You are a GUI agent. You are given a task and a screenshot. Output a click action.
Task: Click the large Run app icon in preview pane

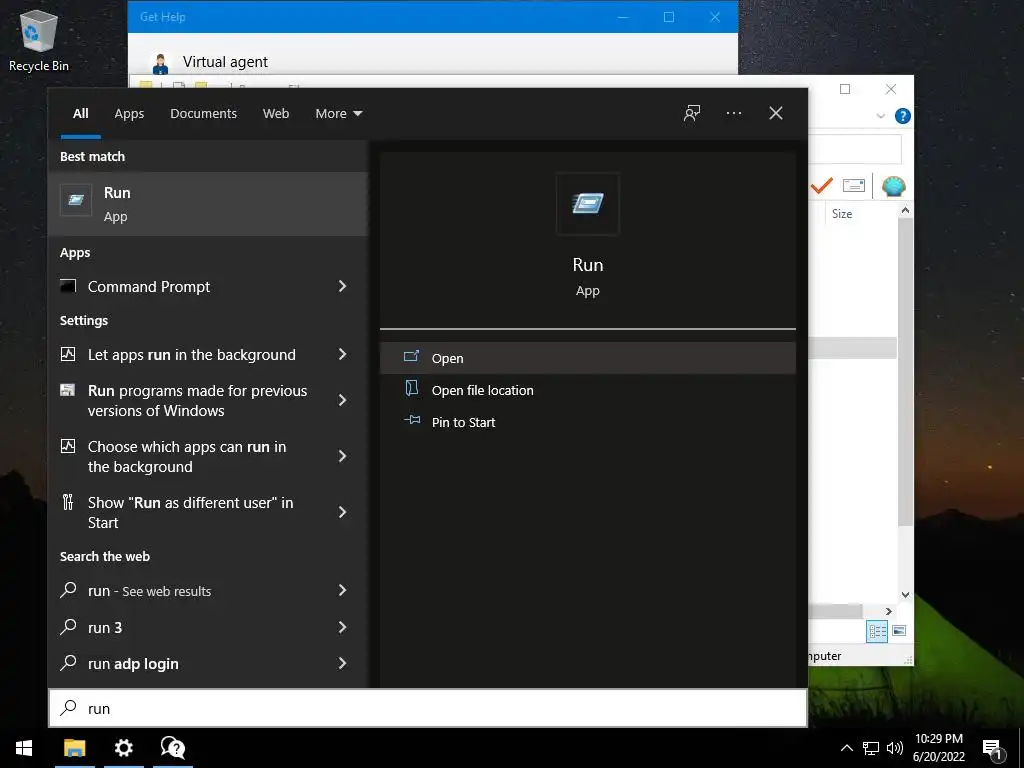[x=587, y=204]
